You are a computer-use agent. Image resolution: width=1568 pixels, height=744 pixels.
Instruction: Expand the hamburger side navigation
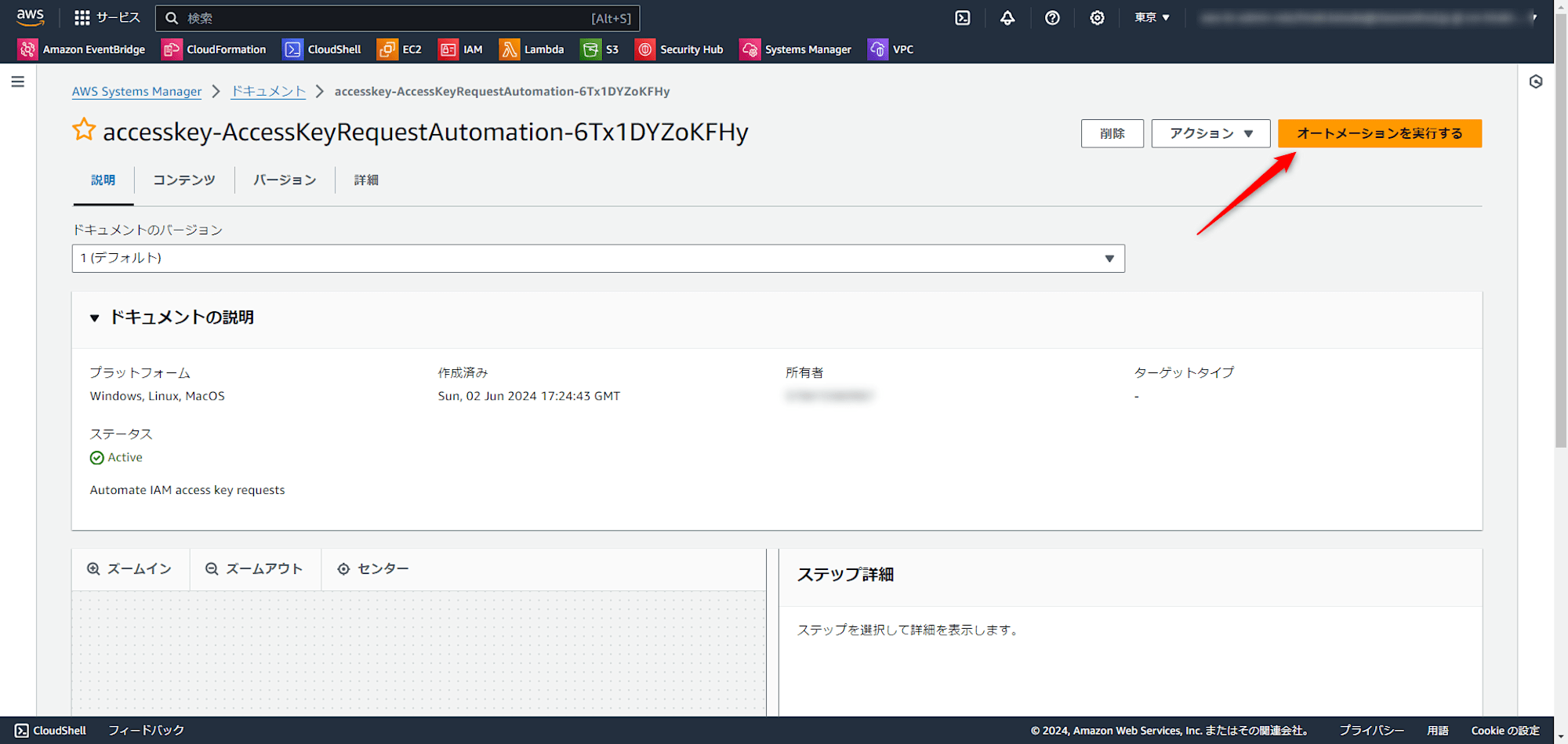coord(18,82)
